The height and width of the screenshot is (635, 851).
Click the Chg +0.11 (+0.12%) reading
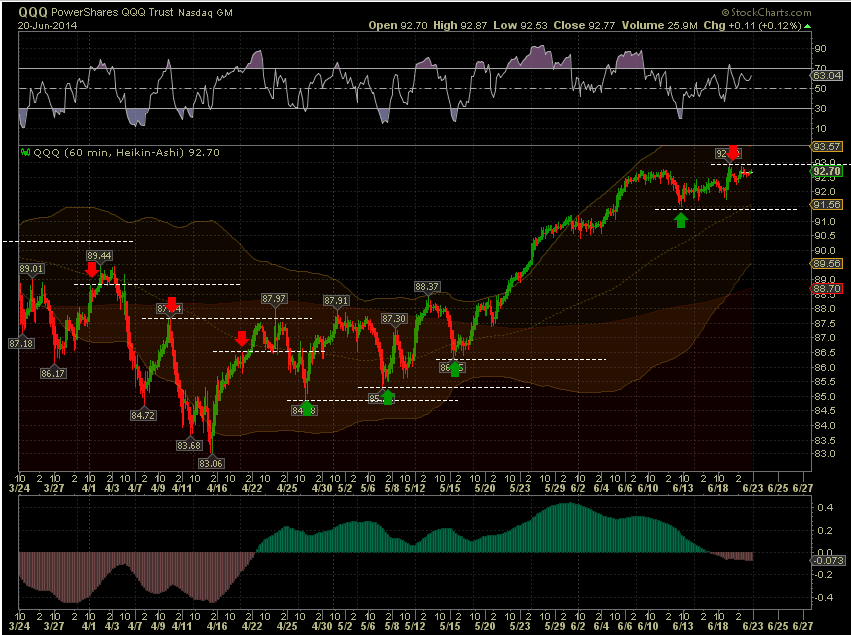(752, 26)
